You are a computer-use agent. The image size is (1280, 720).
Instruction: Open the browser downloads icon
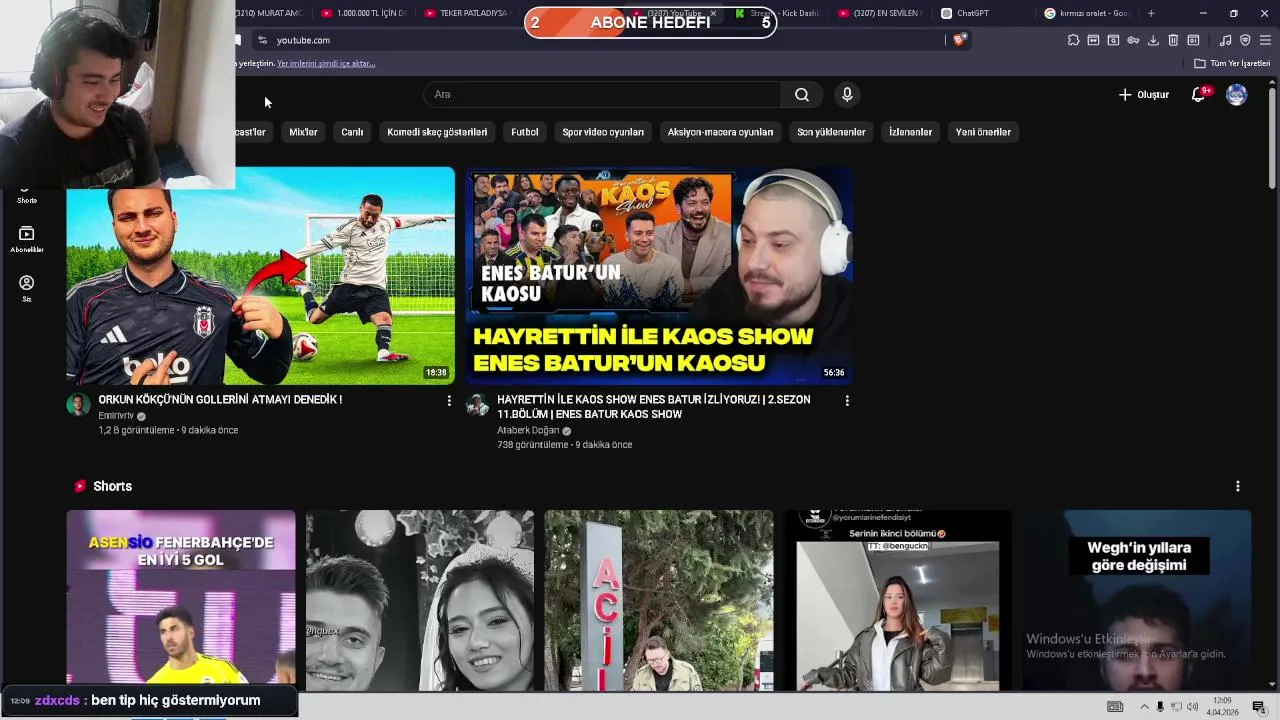pyautogui.click(x=1153, y=40)
